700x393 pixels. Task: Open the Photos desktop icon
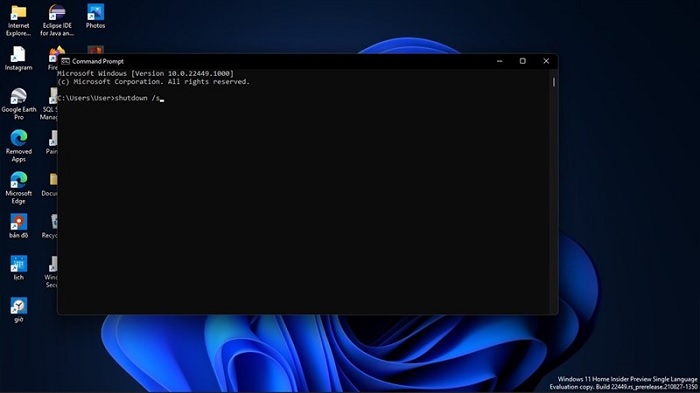pyautogui.click(x=96, y=17)
